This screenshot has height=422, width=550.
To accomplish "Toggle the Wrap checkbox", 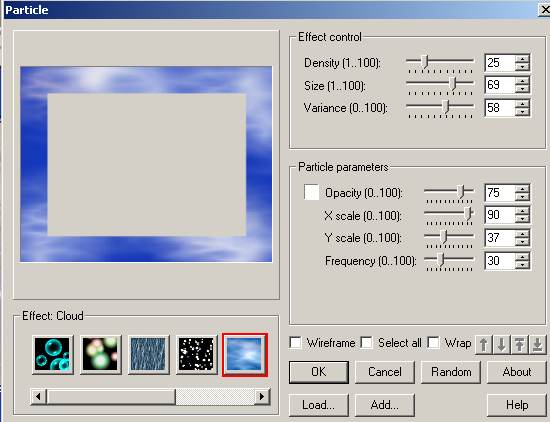I will click(434, 343).
